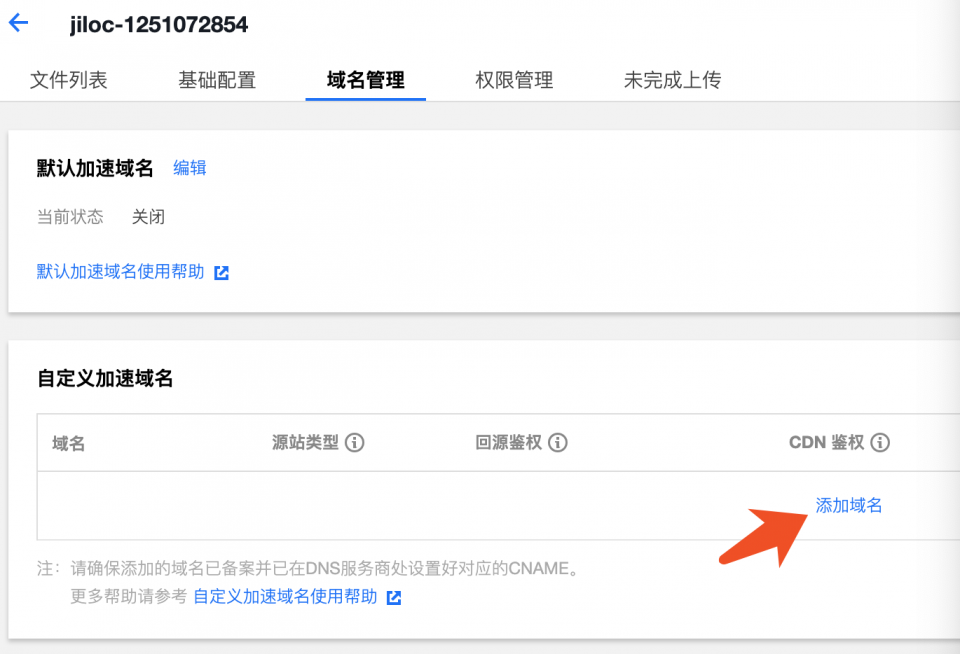Open the 权限管理 tab
The width and height of the screenshot is (960, 654).
click(x=514, y=80)
